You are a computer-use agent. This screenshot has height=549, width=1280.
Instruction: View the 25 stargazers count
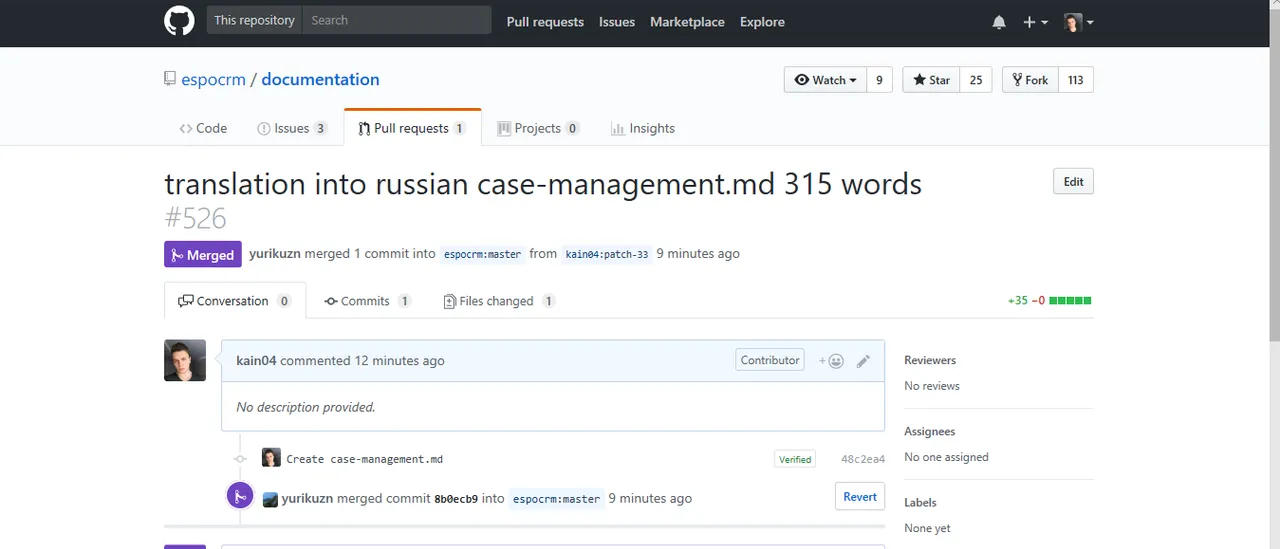(x=976, y=80)
